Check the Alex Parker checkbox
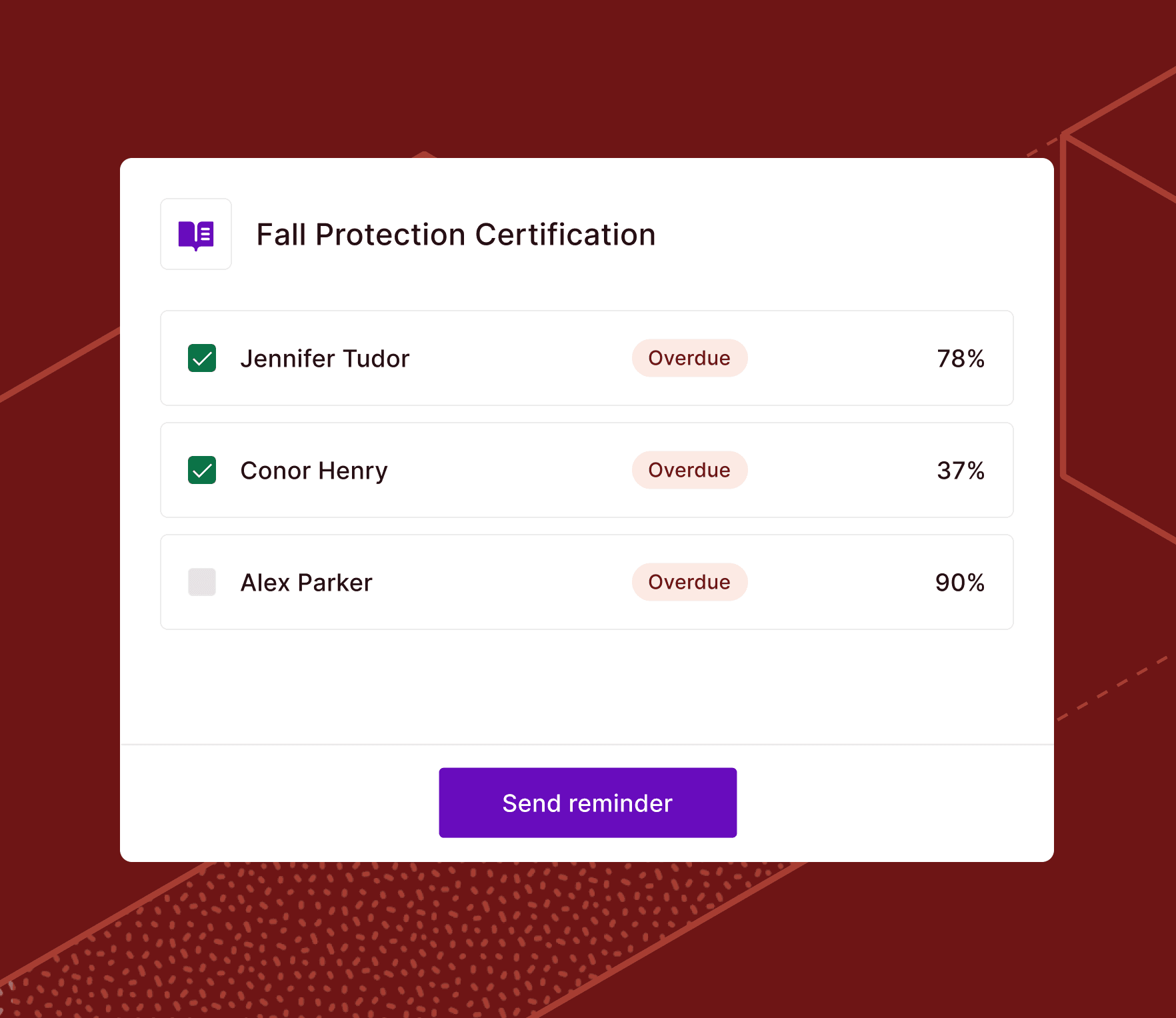 tap(202, 582)
